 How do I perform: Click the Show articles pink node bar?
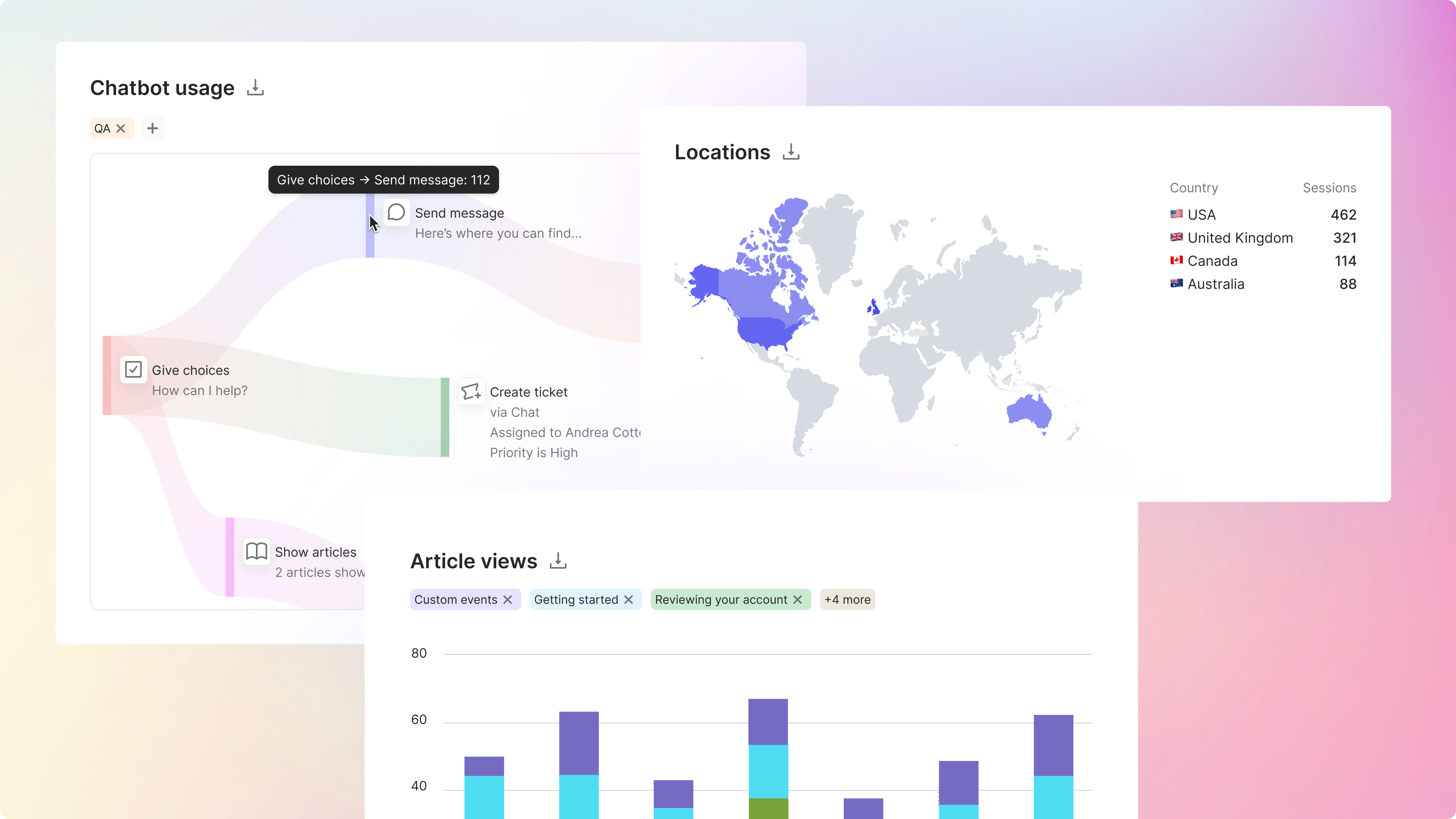pos(230,557)
